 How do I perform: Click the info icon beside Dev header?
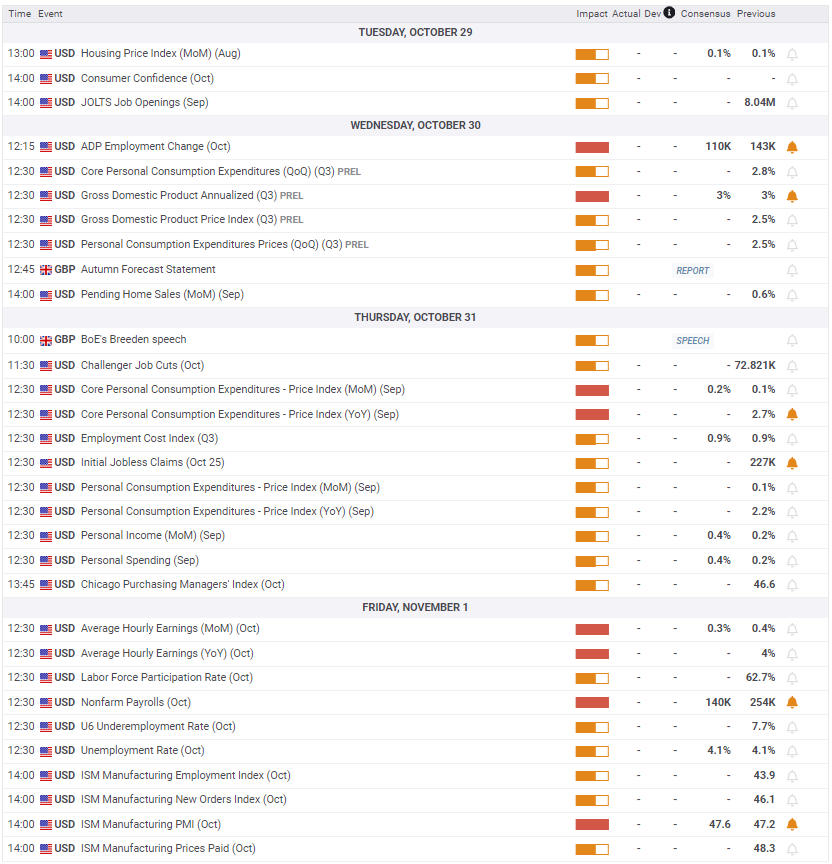669,13
